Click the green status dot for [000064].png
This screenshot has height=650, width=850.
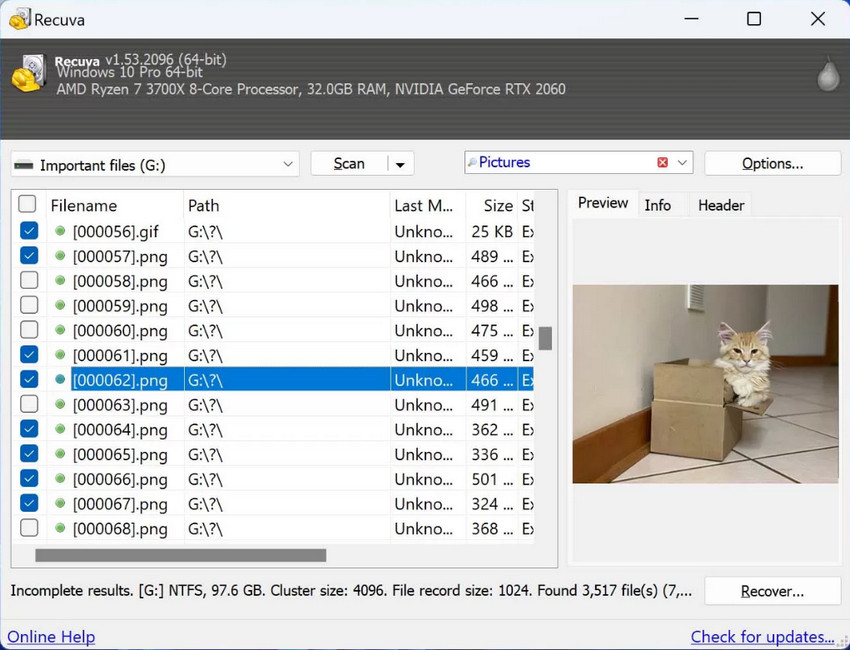(x=60, y=429)
